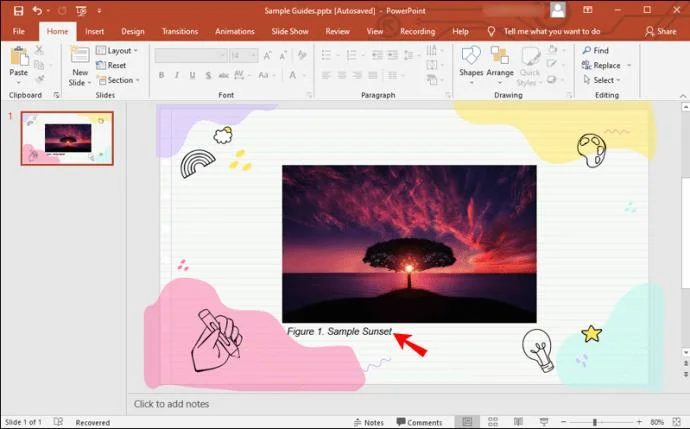
Task: Click the Reset slide button
Action: 111,65
